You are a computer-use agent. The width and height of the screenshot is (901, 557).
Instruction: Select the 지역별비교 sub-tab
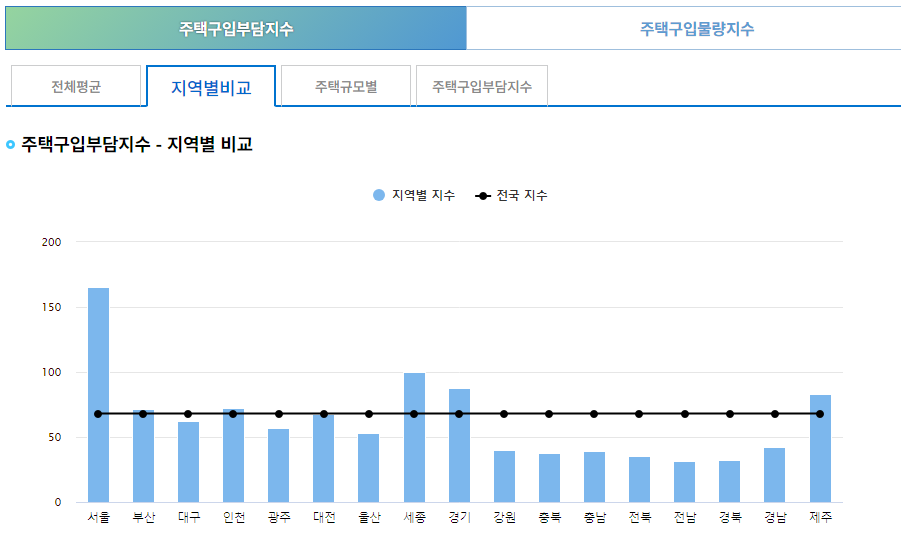[211, 87]
